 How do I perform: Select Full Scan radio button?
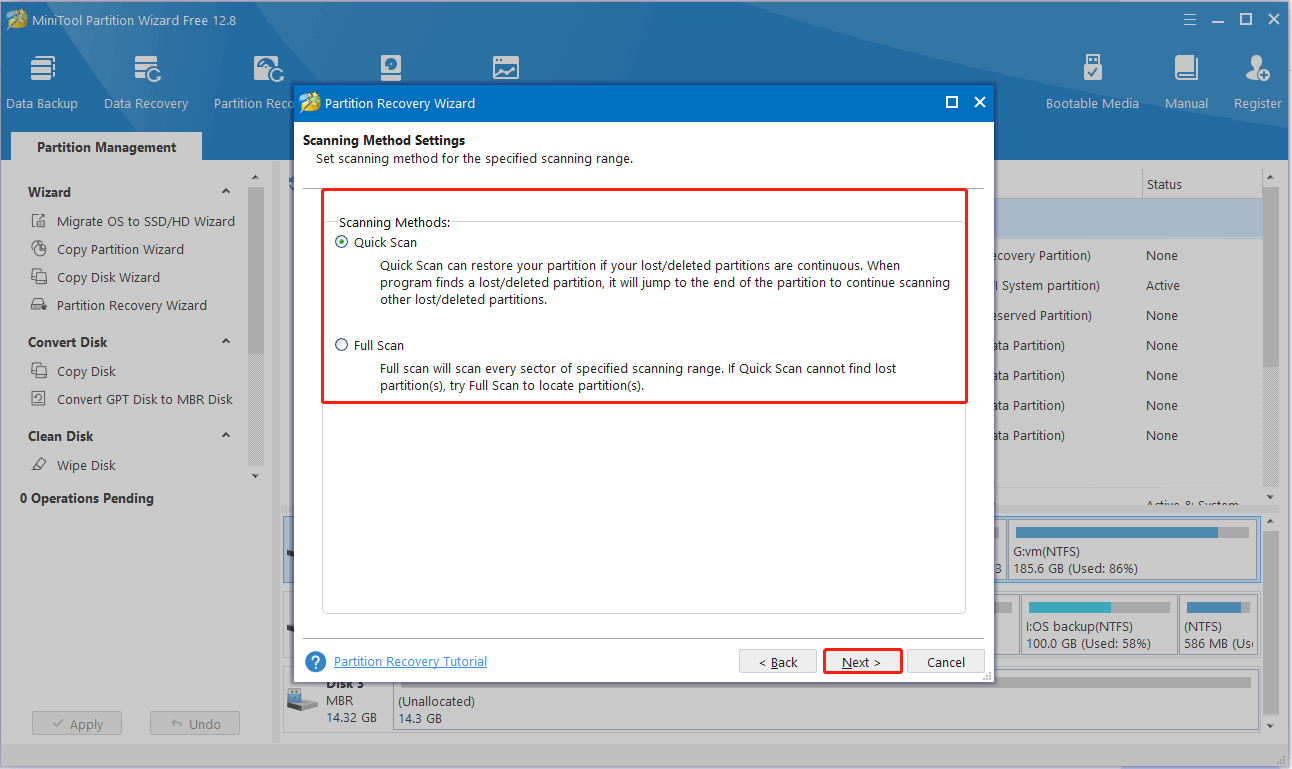[x=342, y=345]
